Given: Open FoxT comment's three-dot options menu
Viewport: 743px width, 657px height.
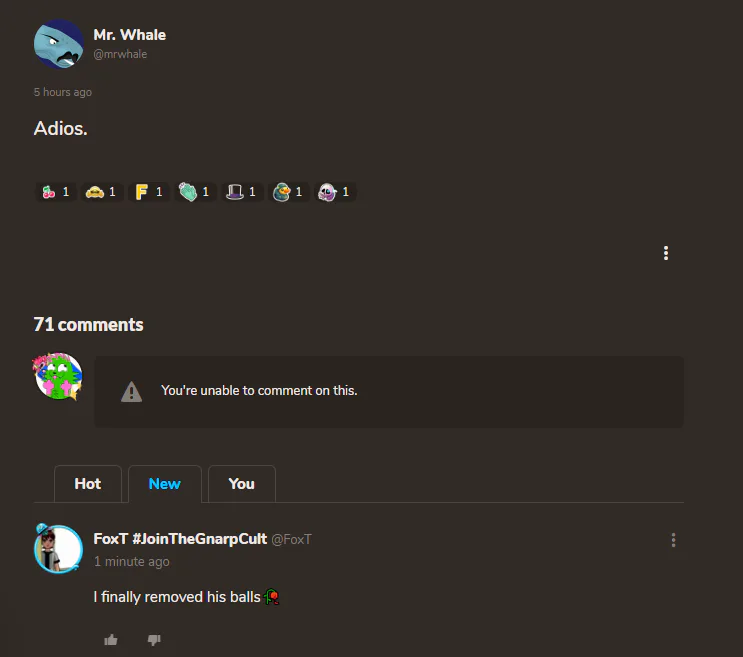Looking at the screenshot, I should (673, 540).
